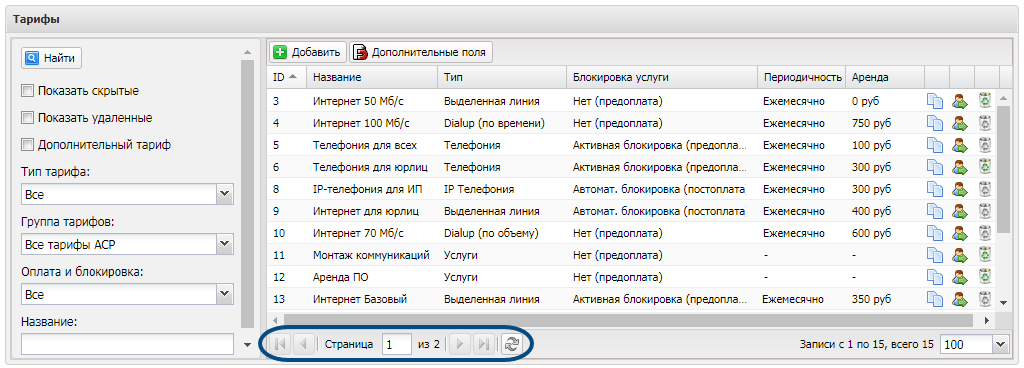Copy tariff Интернет 50 Мб/с icon
Image resolution: width=1024 pixels, height=368 pixels.
point(936,101)
